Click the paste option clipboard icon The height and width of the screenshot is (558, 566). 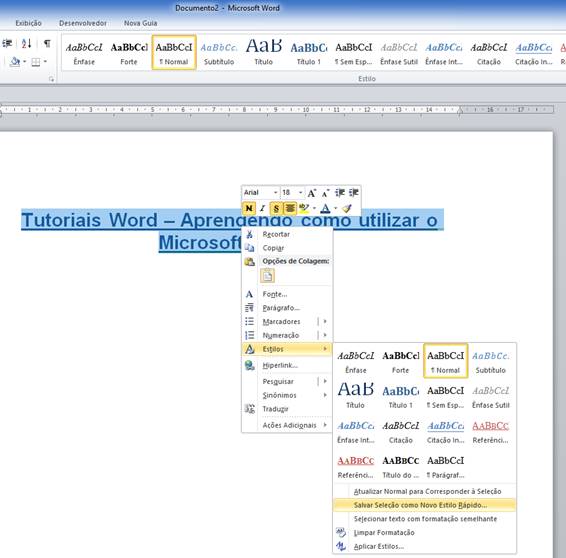tap(267, 276)
